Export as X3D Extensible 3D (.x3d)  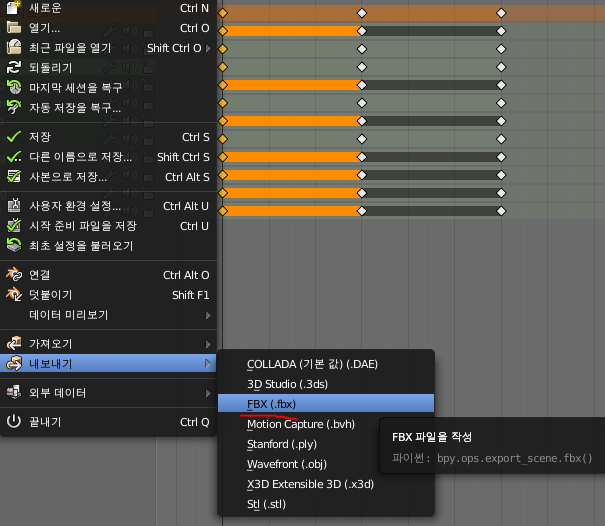(326, 484)
